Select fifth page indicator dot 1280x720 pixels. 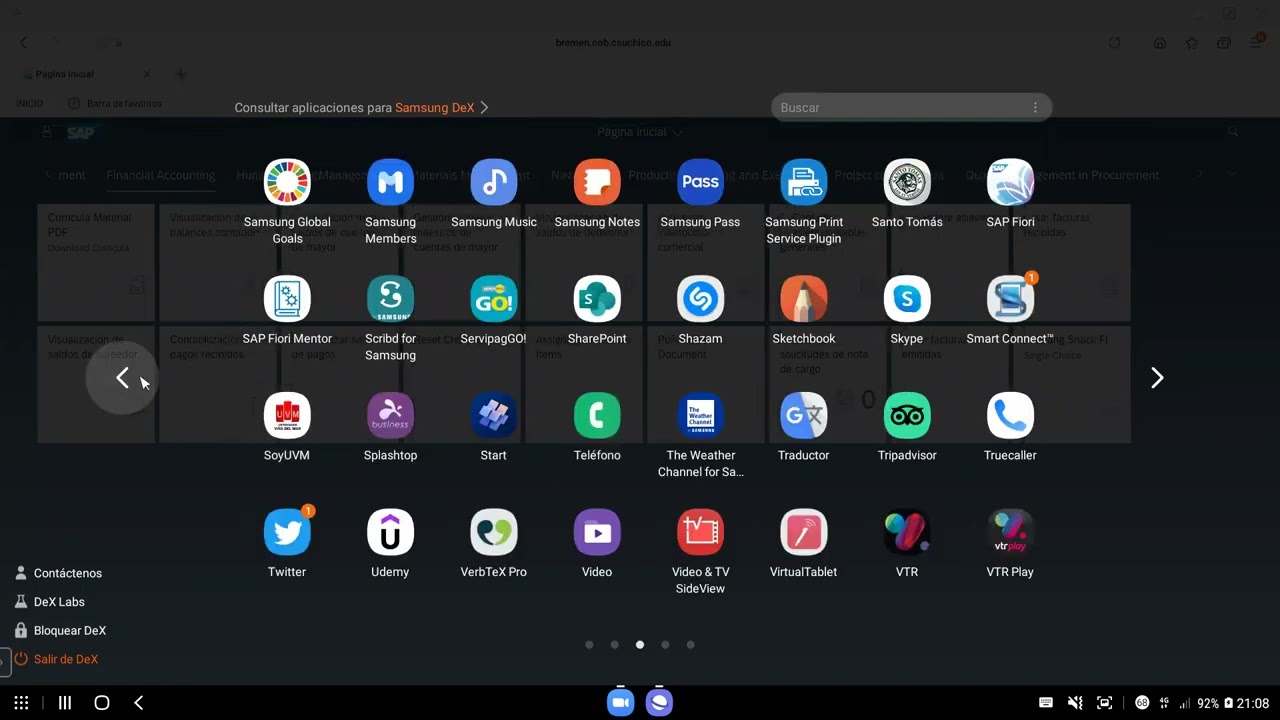(x=691, y=645)
